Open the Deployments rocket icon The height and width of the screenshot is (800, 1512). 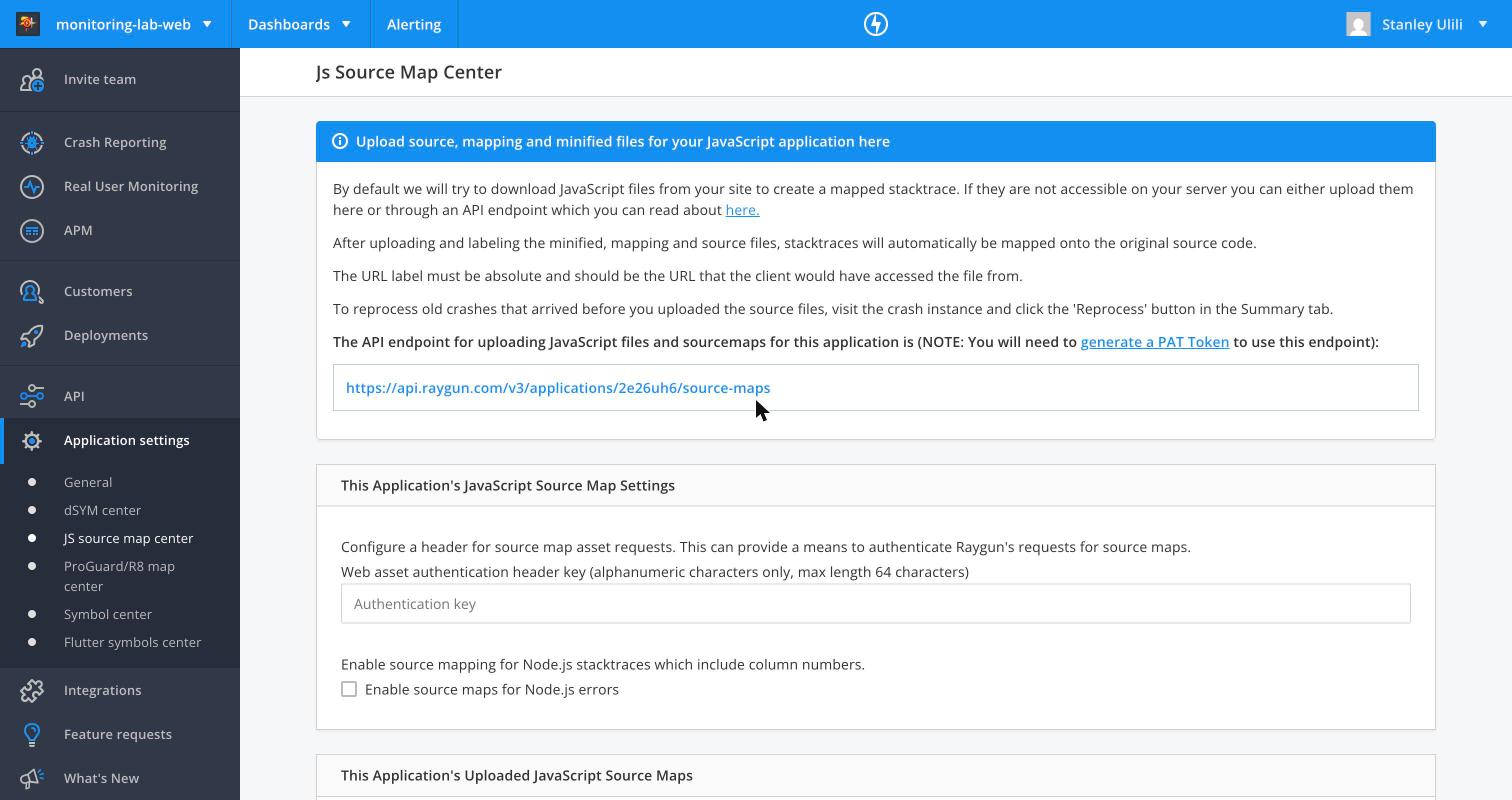click(32, 335)
